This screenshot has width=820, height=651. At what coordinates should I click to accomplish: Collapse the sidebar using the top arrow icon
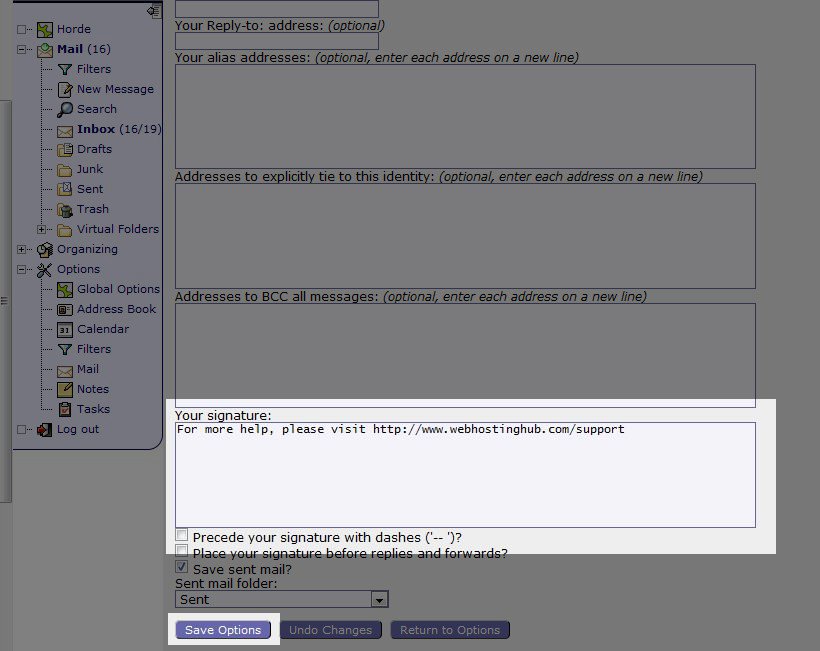pos(153,11)
